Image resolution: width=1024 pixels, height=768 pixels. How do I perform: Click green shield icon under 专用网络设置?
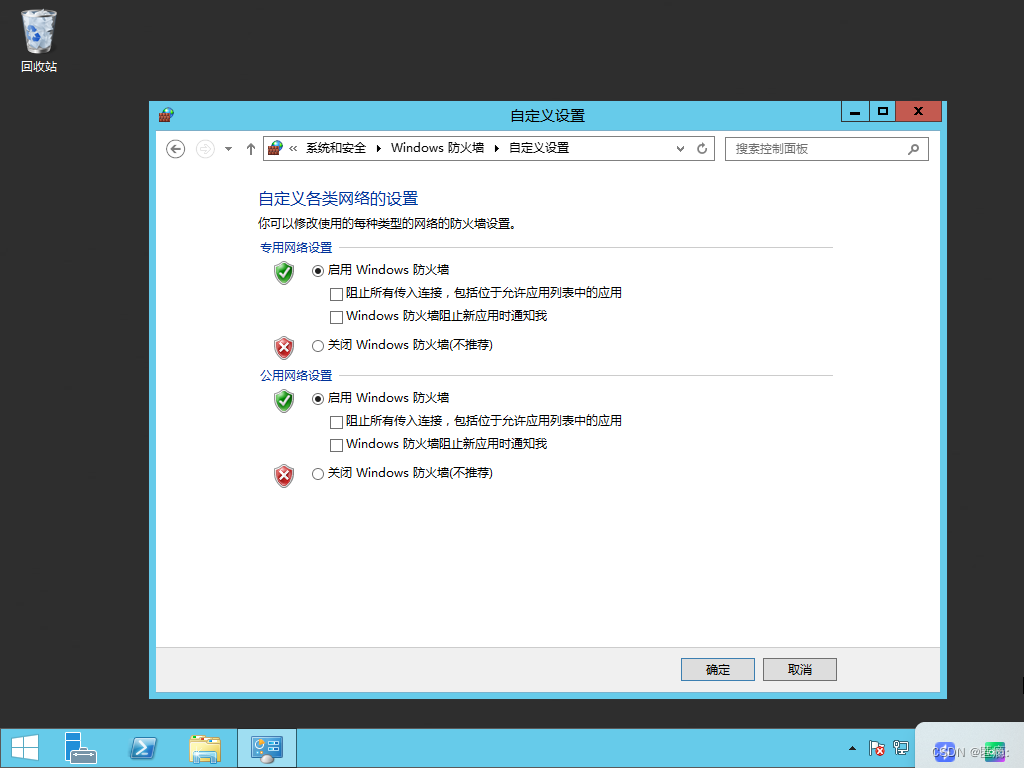[284, 272]
